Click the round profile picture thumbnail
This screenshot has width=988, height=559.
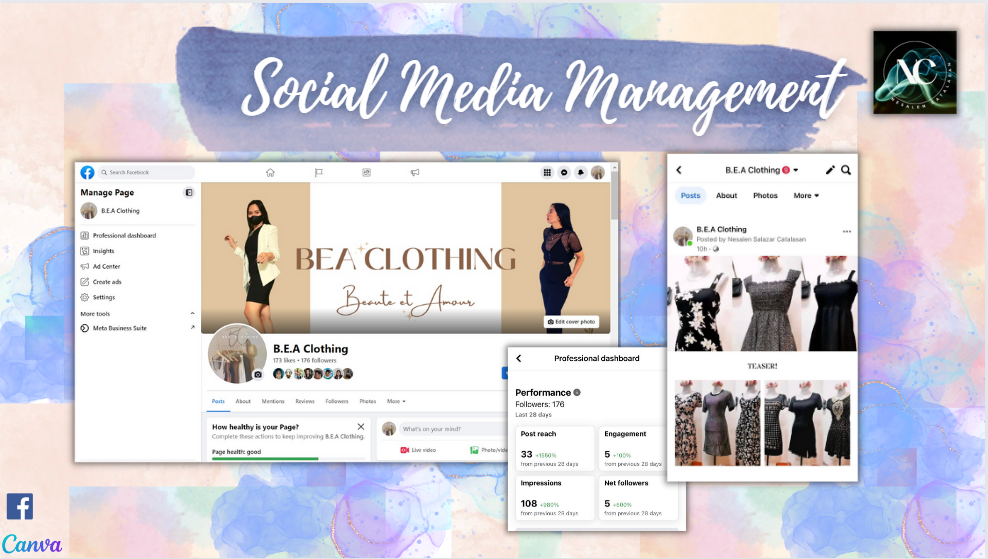click(x=238, y=354)
